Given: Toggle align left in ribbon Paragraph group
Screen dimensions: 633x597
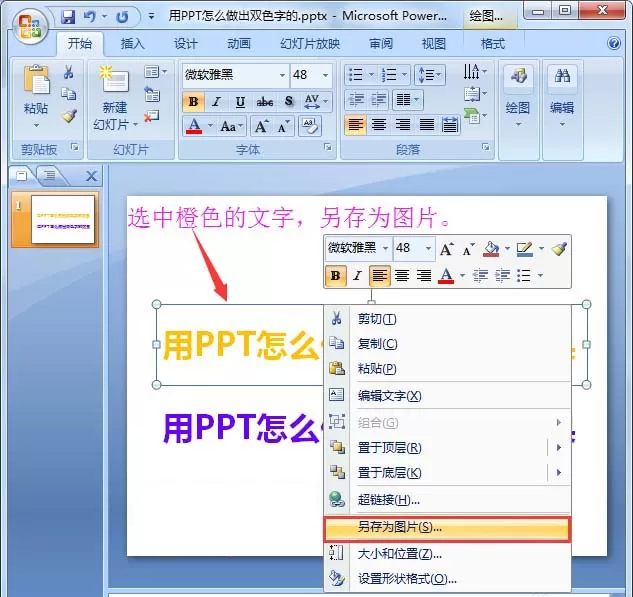Looking at the screenshot, I should click(355, 124).
